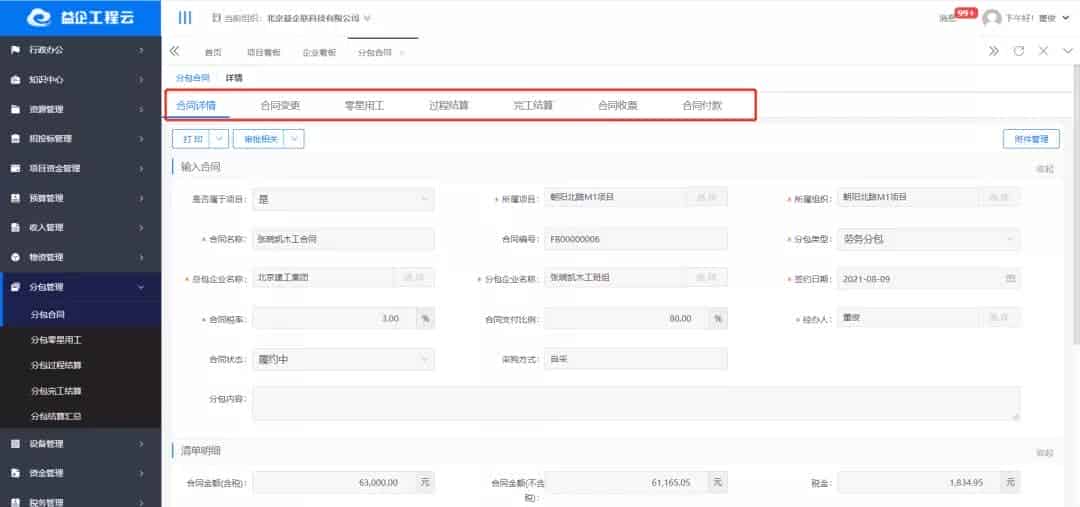The height and width of the screenshot is (507, 1080).
Task: Click the 合同名称 input field
Action: pyautogui.click(x=343, y=239)
